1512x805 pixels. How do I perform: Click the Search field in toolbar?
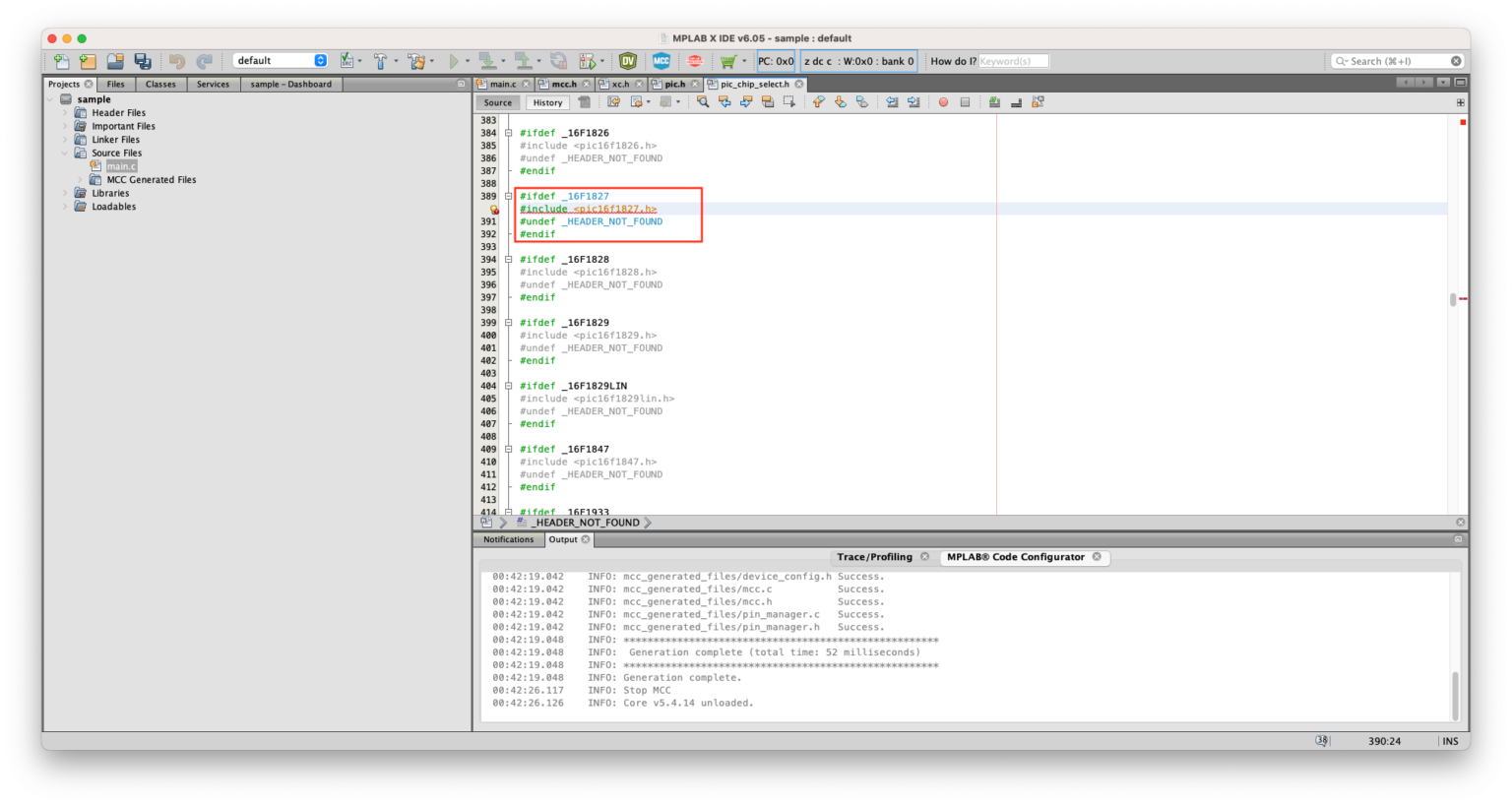1398,61
